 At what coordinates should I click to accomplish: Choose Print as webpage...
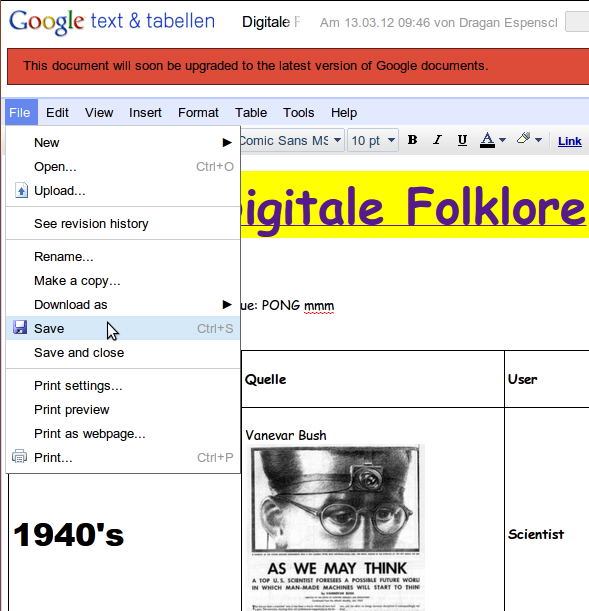point(123,434)
